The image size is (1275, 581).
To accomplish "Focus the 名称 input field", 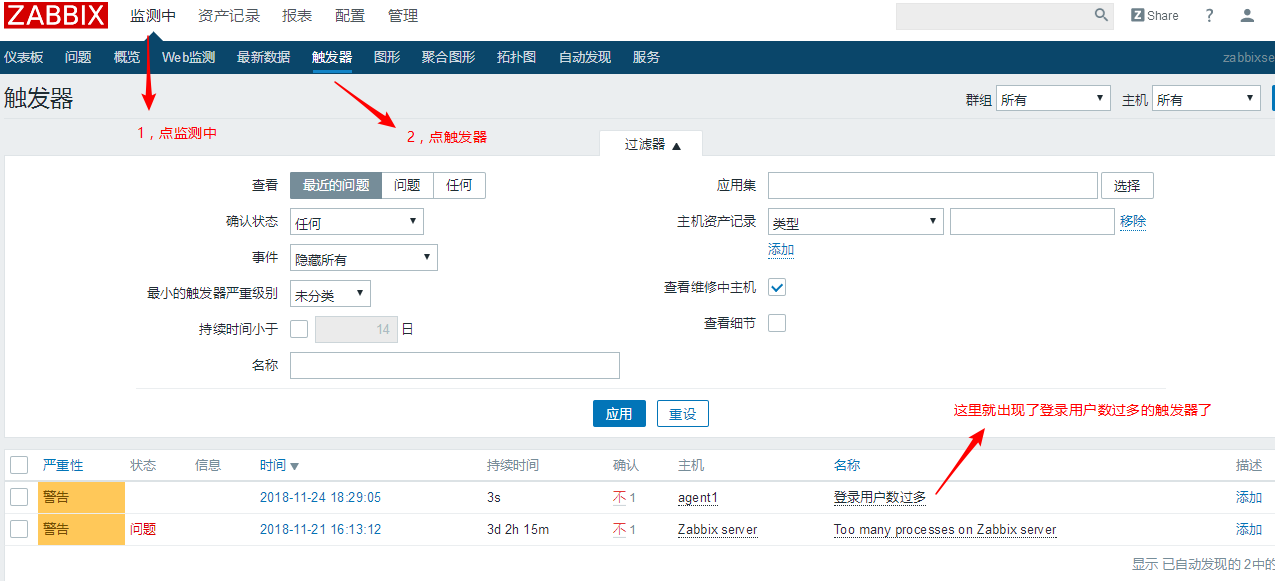I will point(455,365).
